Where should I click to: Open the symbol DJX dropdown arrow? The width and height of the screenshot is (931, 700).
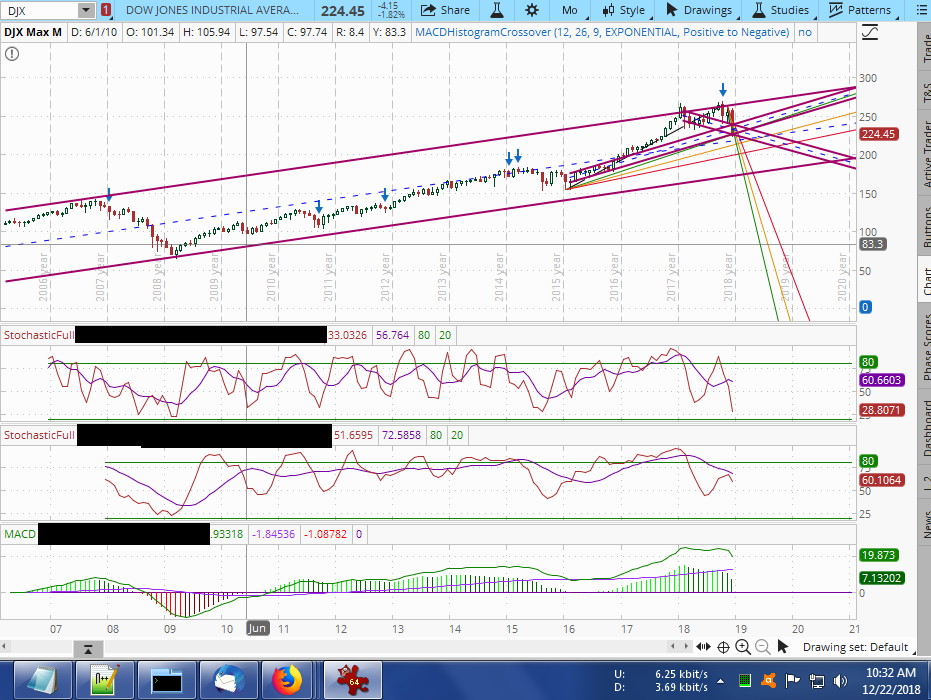coord(85,10)
